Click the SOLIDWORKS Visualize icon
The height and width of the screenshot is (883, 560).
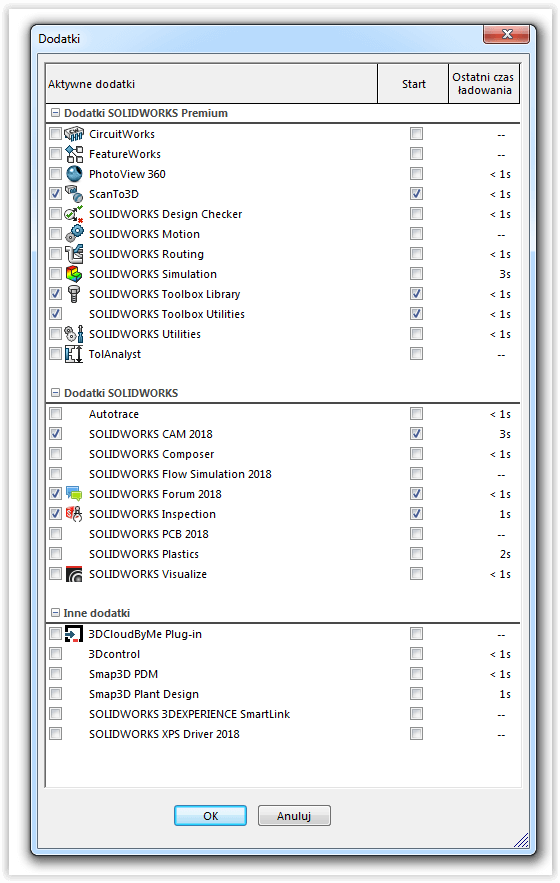74,574
